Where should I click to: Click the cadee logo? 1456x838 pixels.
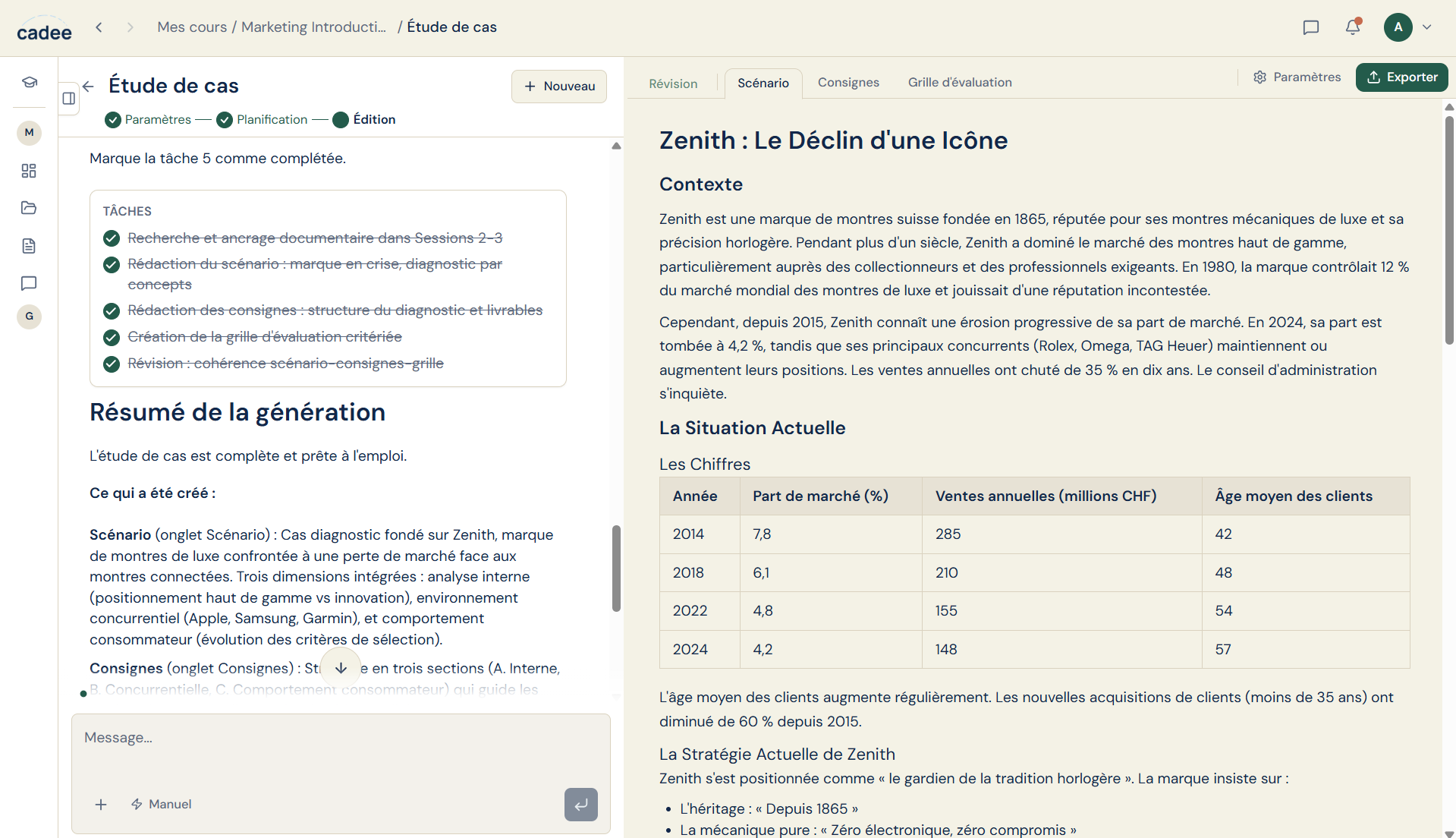(44, 29)
